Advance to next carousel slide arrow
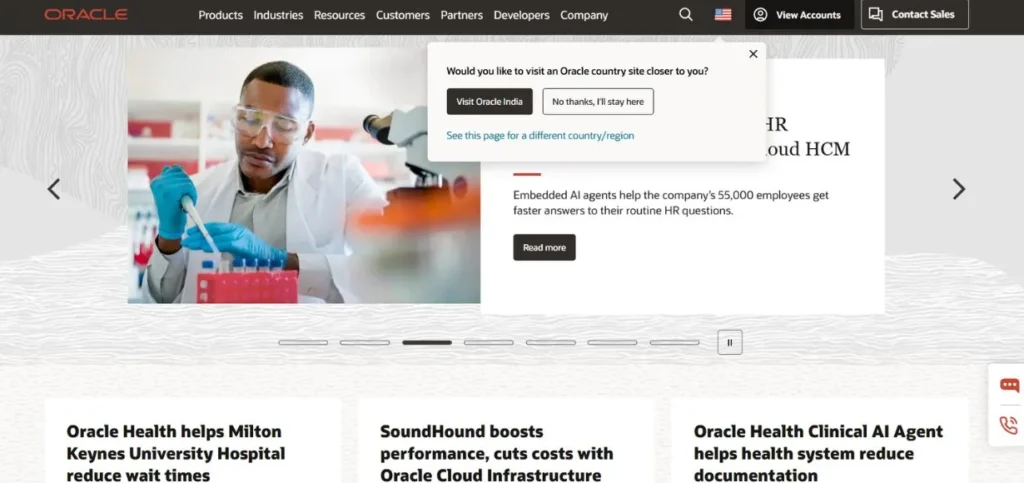 (958, 189)
